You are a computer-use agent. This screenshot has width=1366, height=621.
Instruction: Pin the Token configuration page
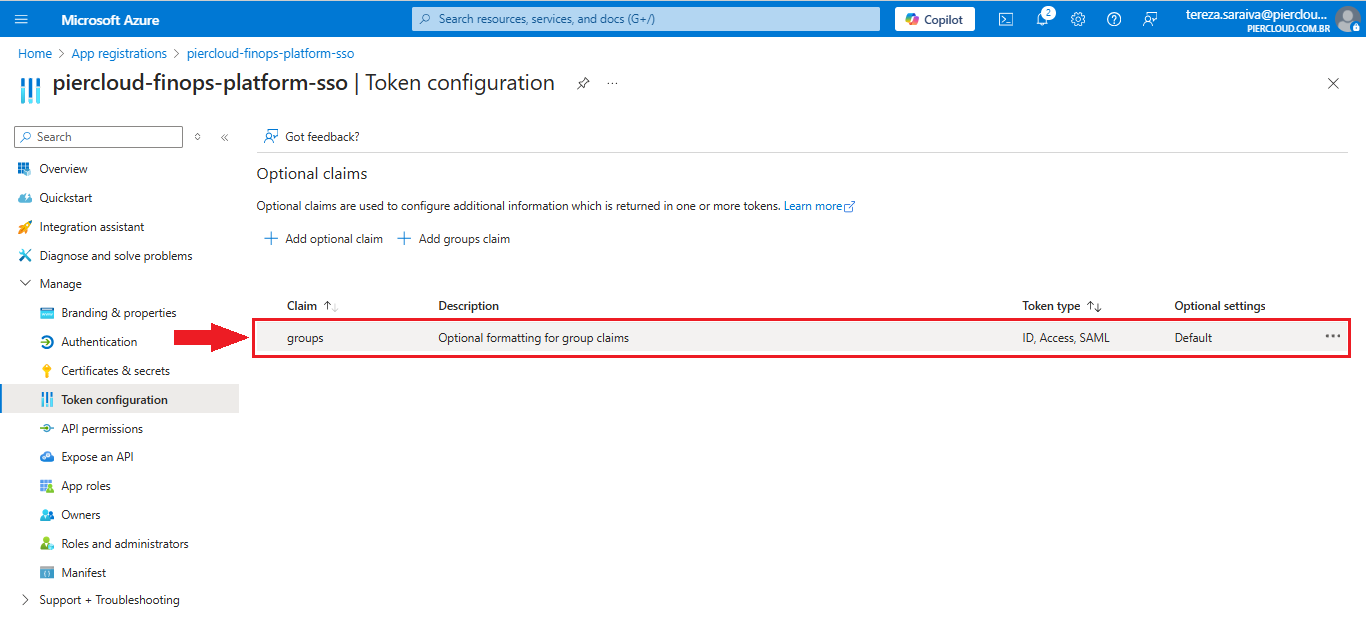pos(583,84)
